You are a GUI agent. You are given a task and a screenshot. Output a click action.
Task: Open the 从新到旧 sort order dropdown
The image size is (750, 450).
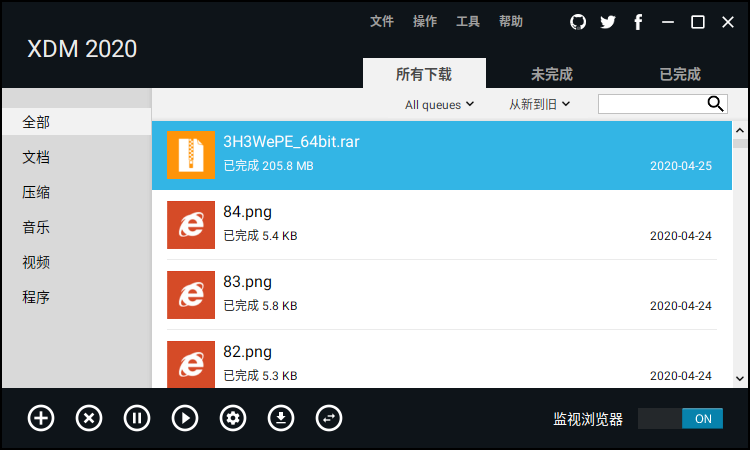coord(540,104)
